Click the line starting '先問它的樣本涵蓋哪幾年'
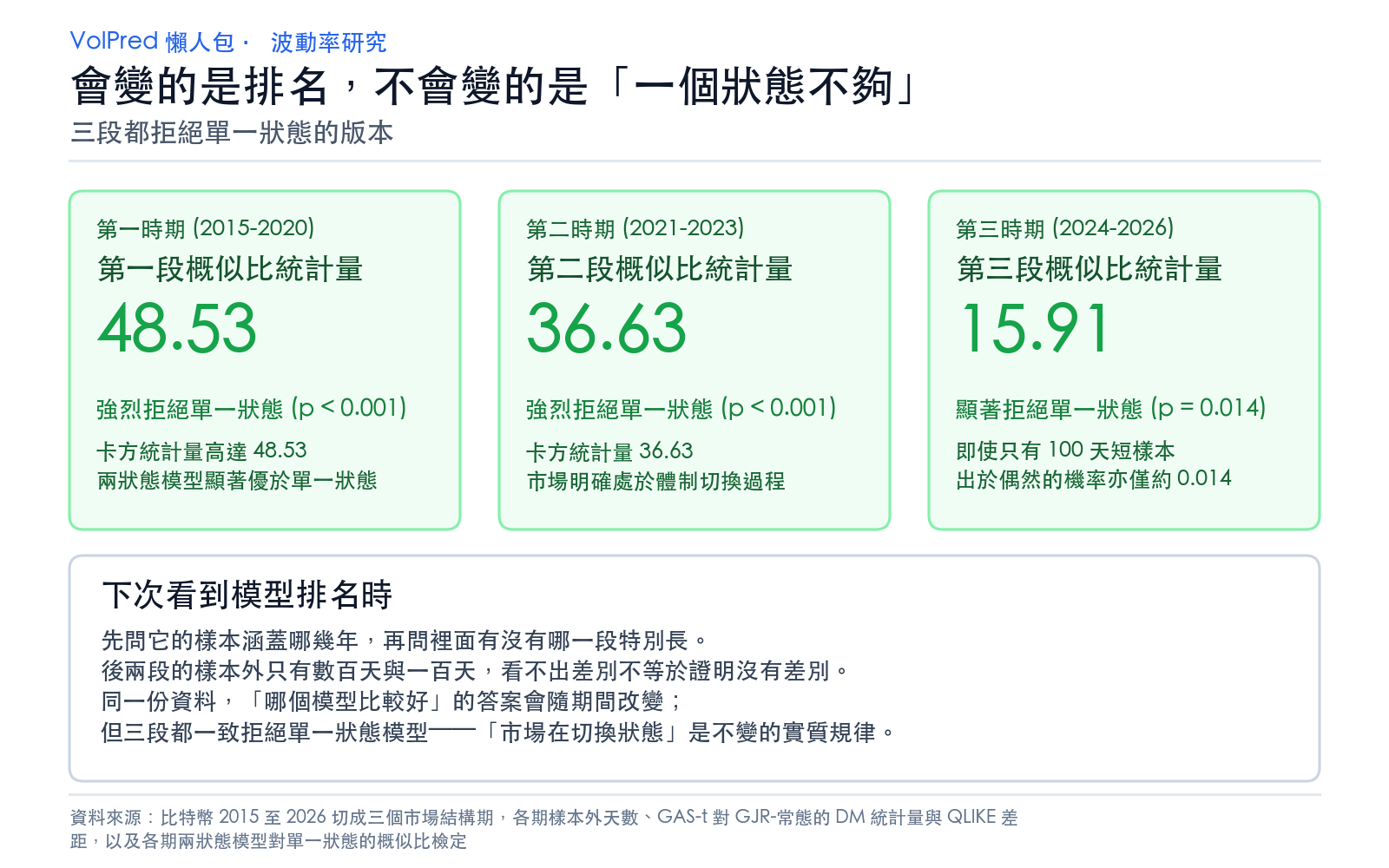Image resolution: width=1389 pixels, height=868 pixels. click(405, 641)
